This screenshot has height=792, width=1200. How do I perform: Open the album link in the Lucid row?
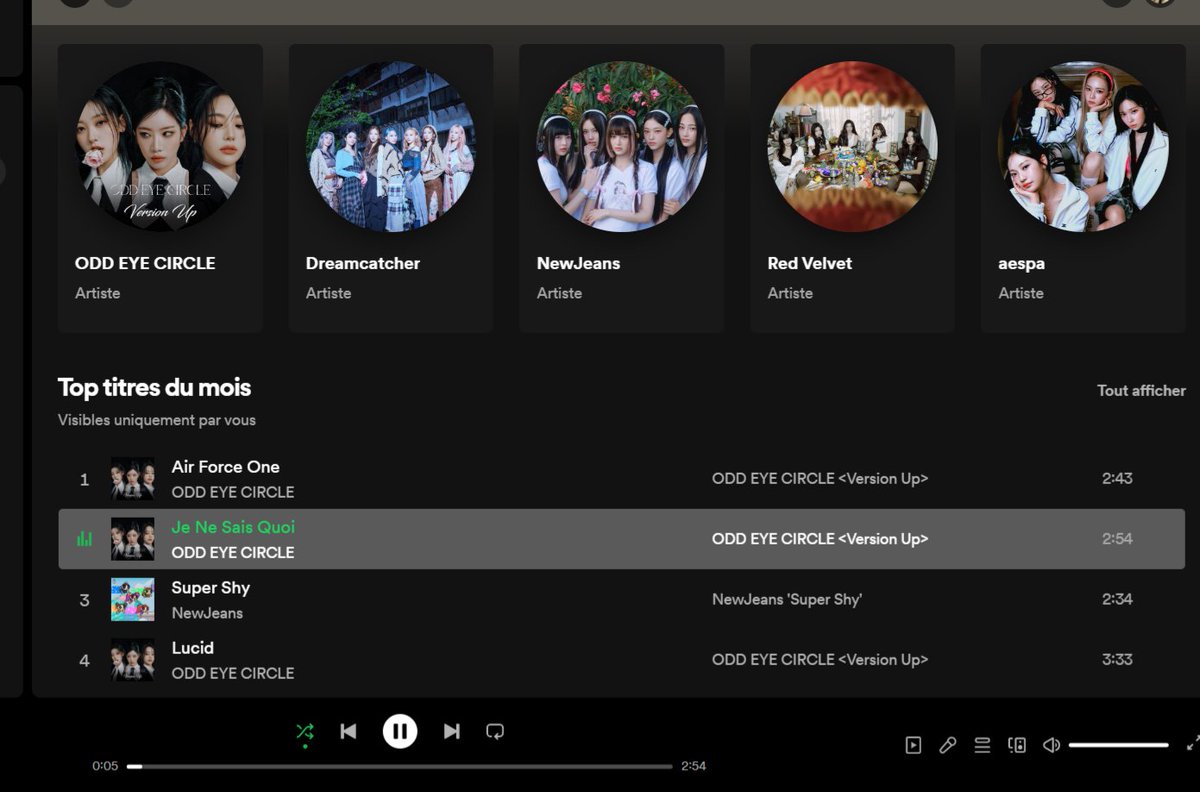(820, 659)
